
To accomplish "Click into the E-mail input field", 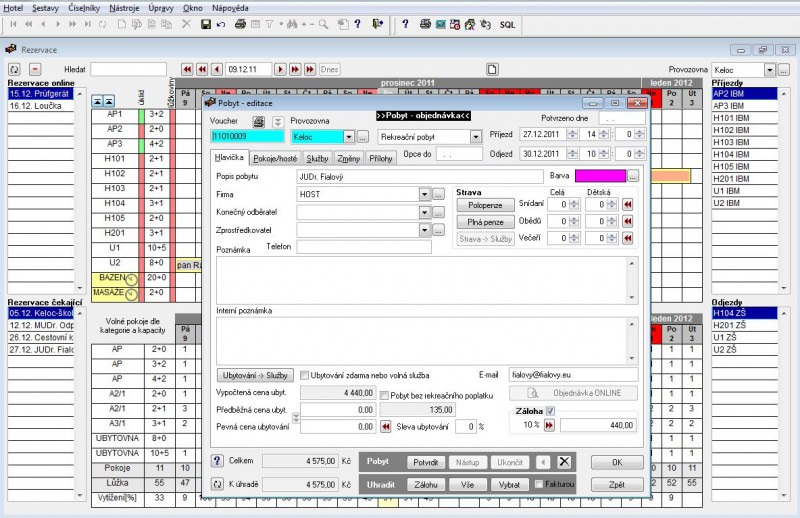I will (x=572, y=375).
